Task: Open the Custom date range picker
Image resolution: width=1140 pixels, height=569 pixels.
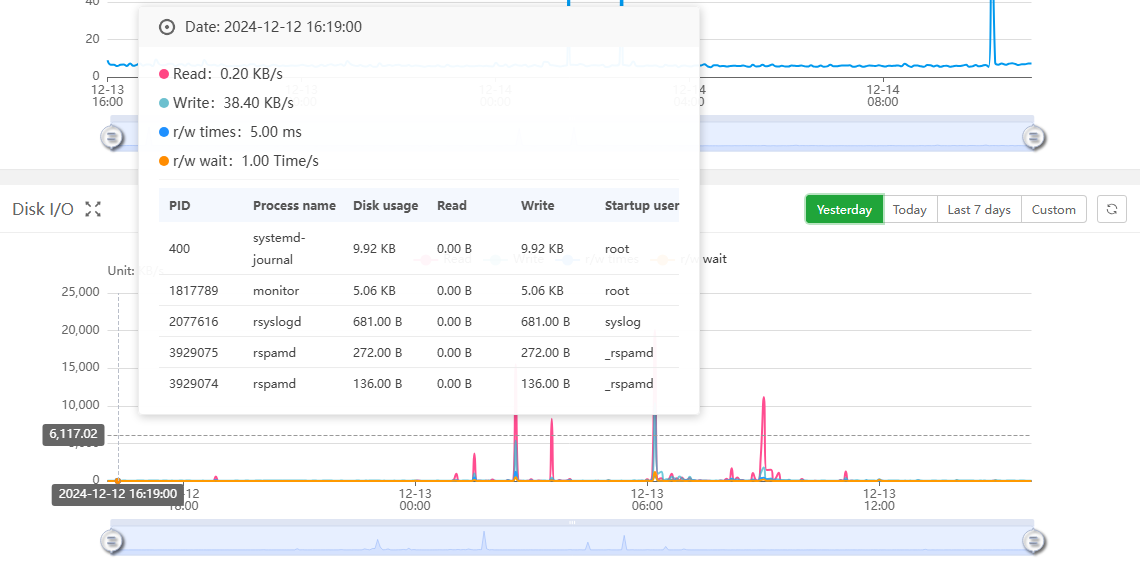Action: (x=1053, y=209)
